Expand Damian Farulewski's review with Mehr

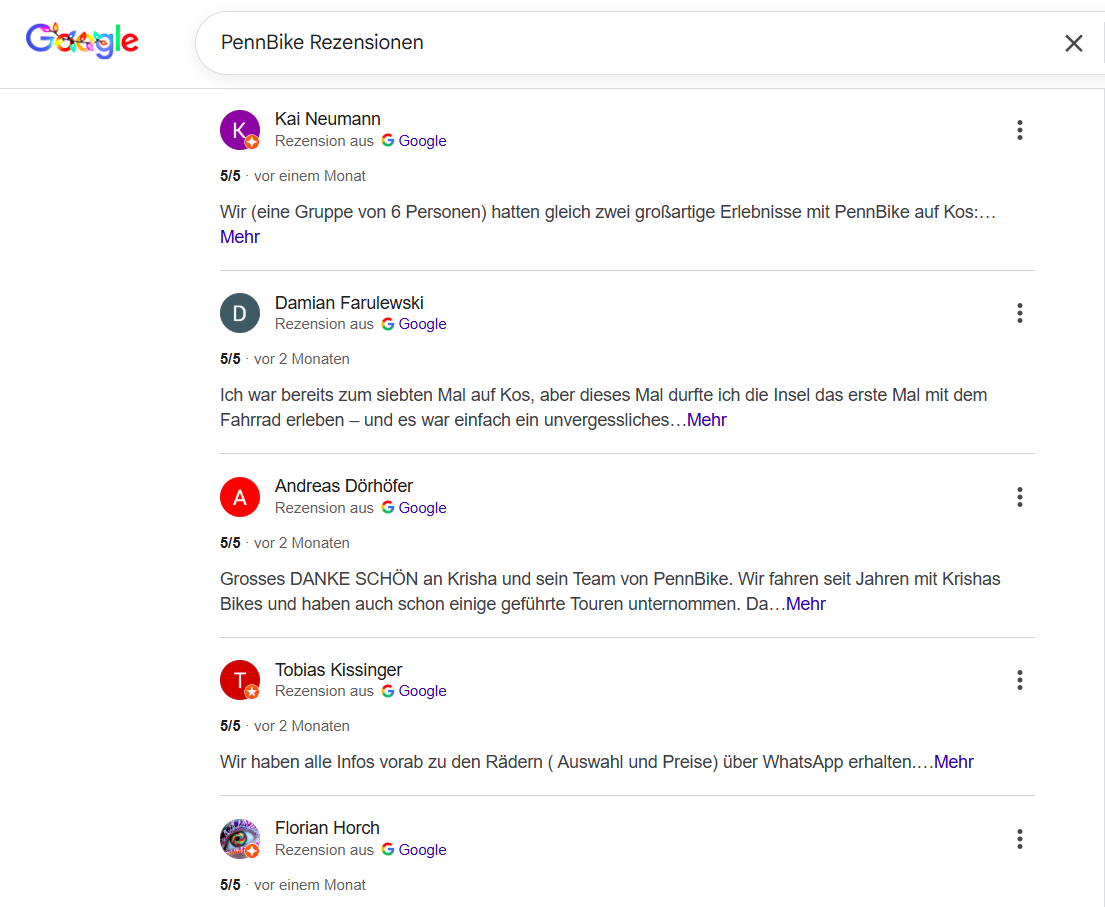(707, 420)
